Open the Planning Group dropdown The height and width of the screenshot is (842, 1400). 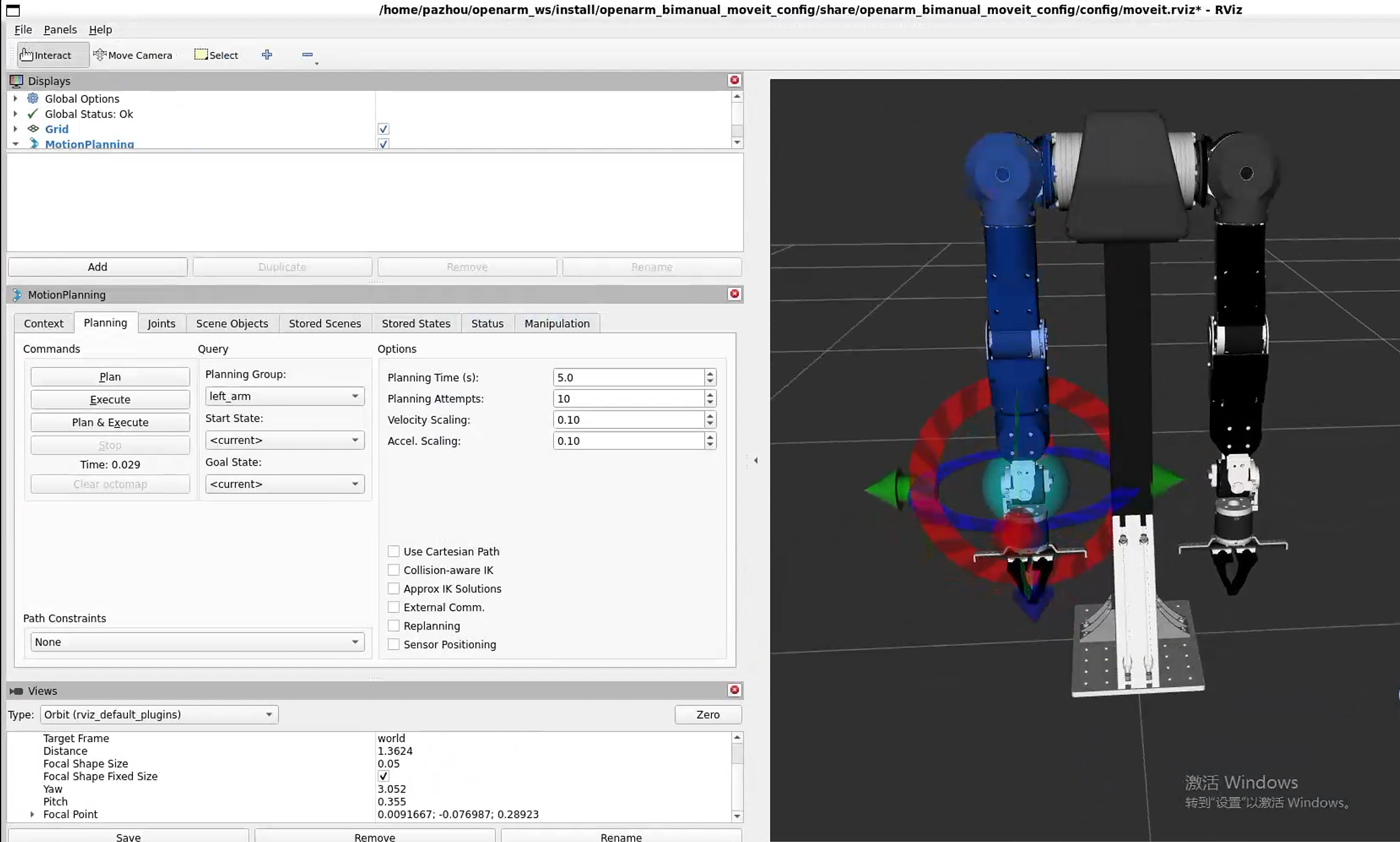click(284, 396)
